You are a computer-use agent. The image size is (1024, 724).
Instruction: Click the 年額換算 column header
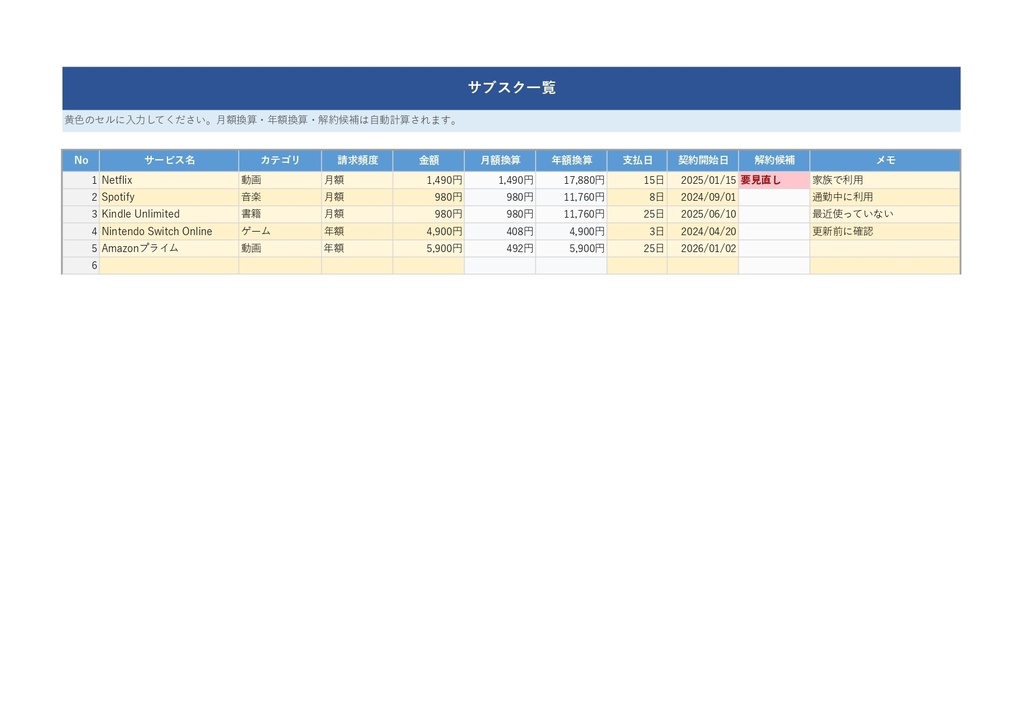pyautogui.click(x=571, y=160)
